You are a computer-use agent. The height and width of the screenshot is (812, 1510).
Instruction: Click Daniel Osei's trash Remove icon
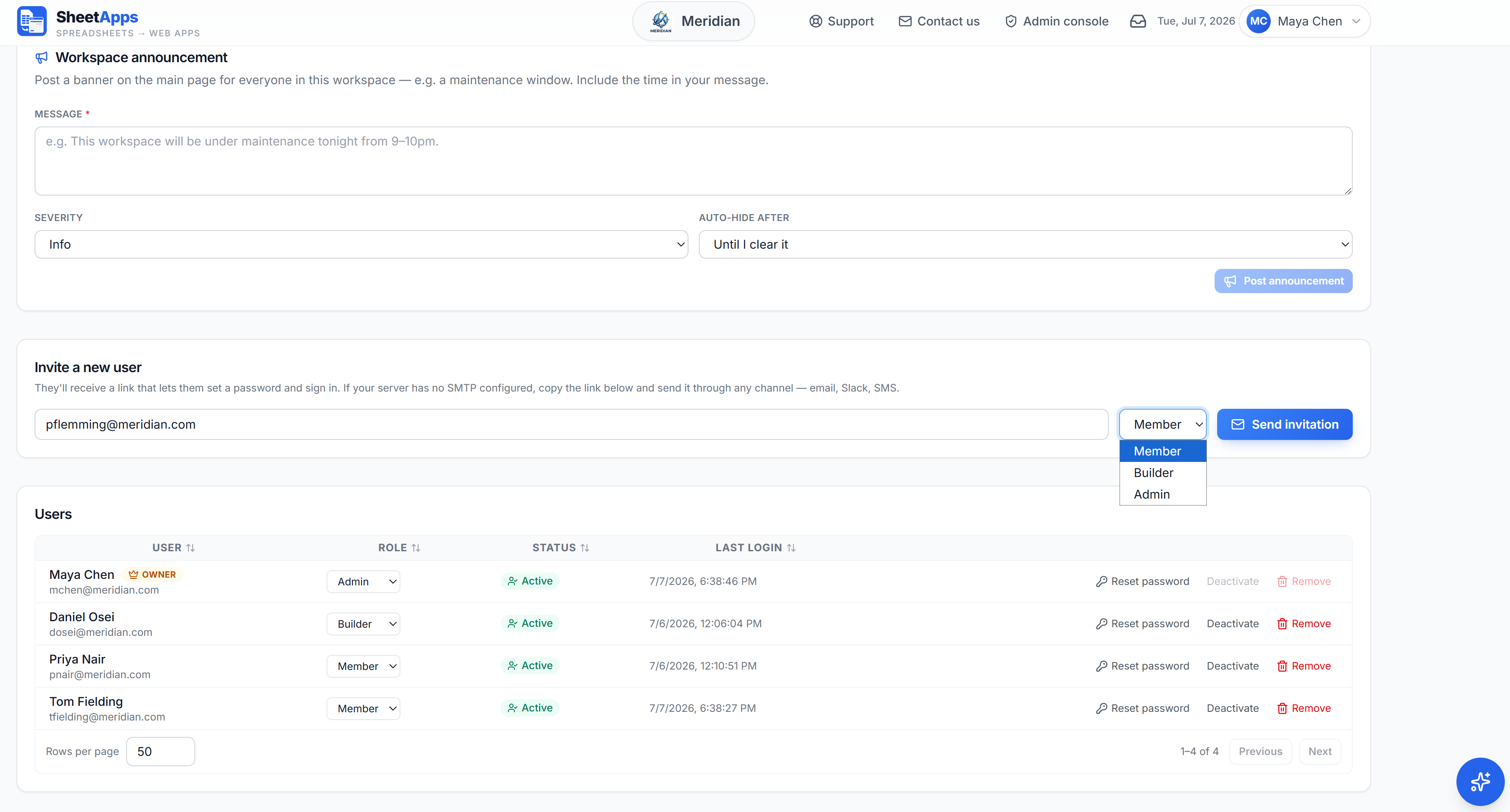pyautogui.click(x=1282, y=624)
